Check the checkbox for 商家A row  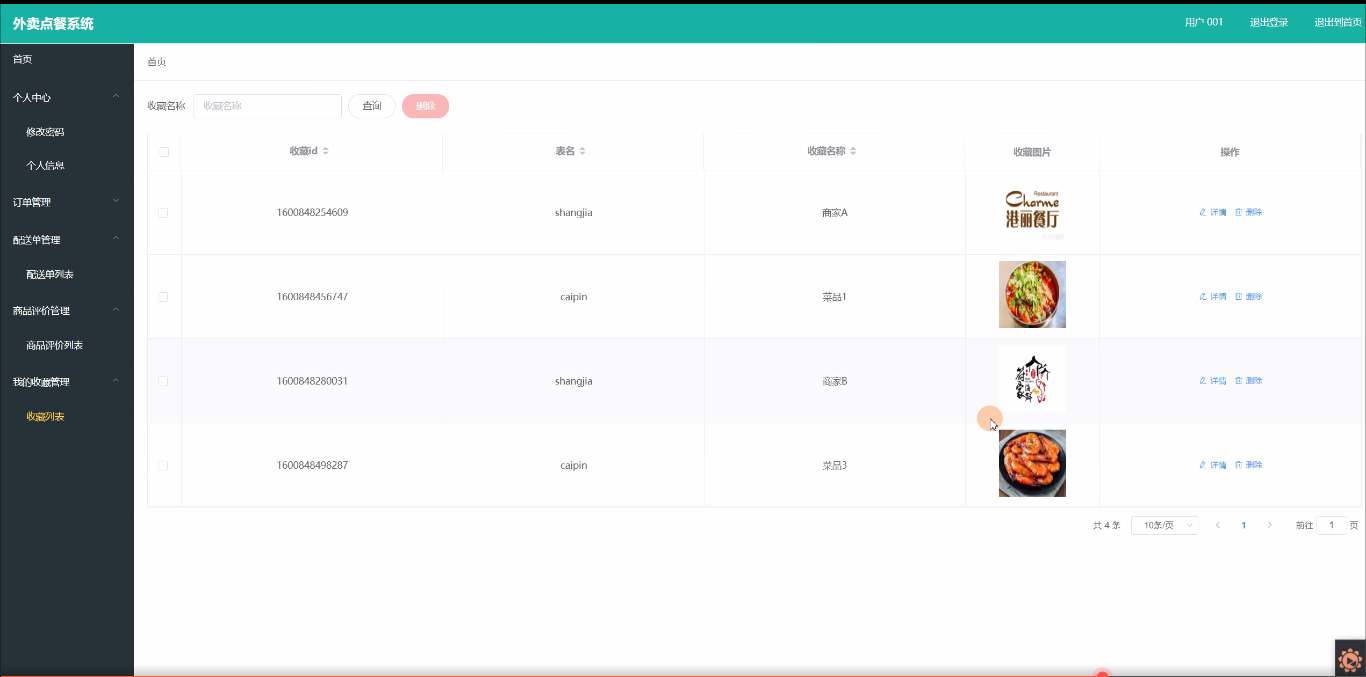point(163,213)
